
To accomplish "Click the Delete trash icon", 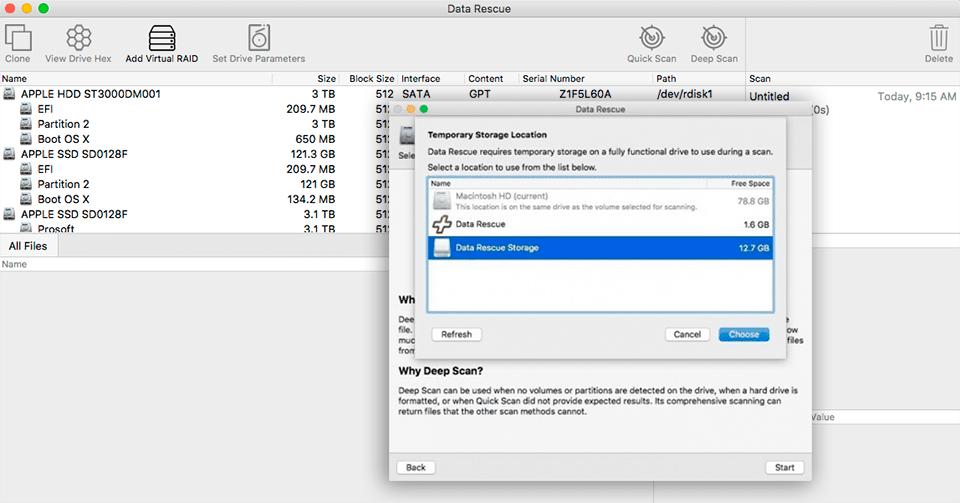I will click(x=939, y=38).
